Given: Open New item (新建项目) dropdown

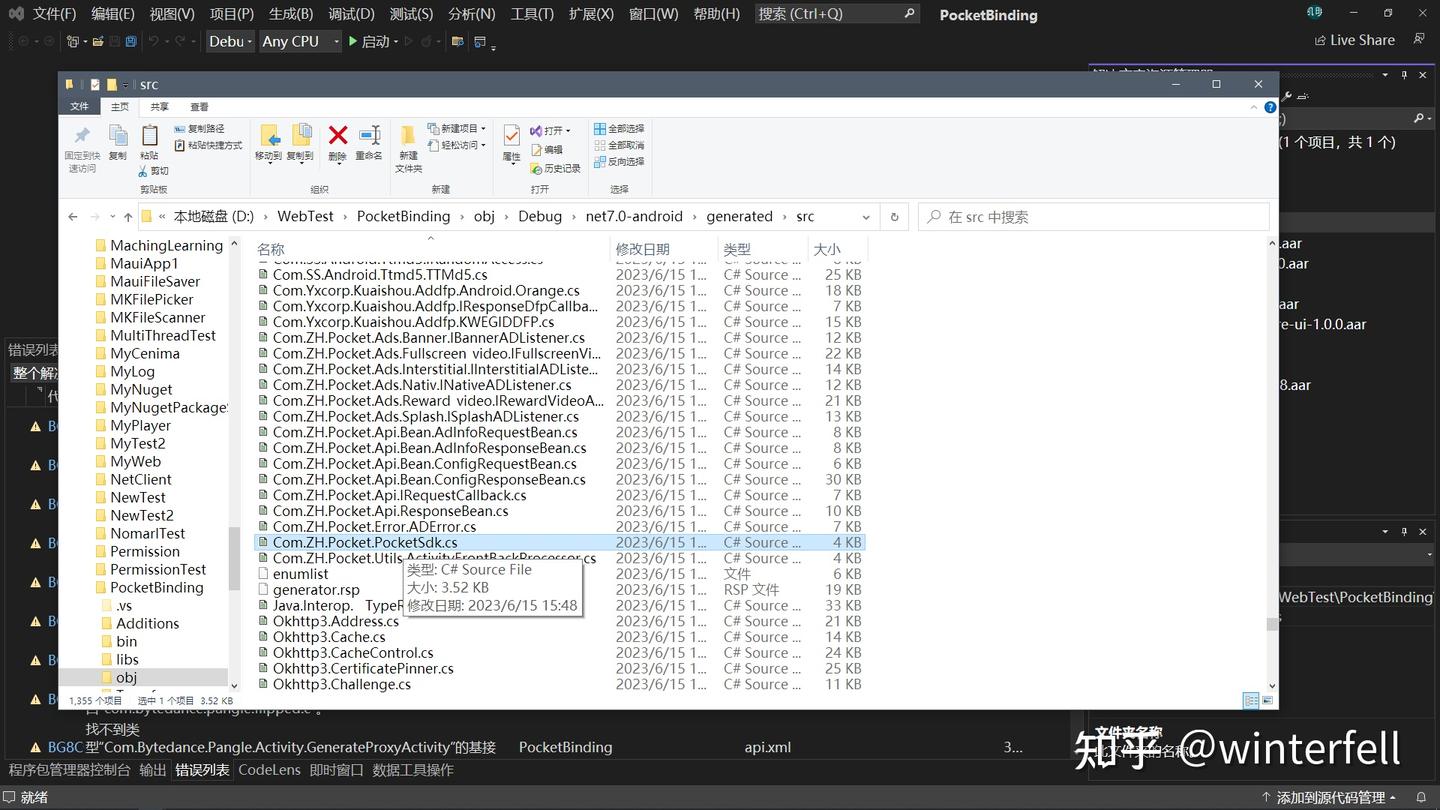Looking at the screenshot, I should click(x=457, y=129).
